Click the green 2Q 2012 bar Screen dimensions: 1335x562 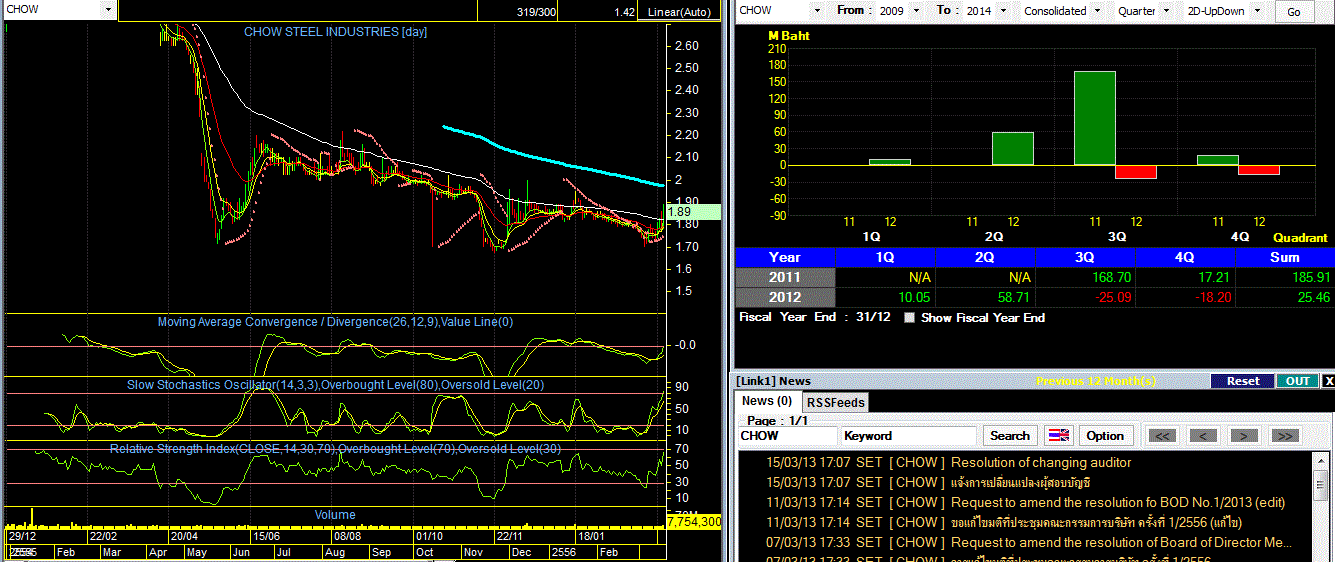[1013, 149]
